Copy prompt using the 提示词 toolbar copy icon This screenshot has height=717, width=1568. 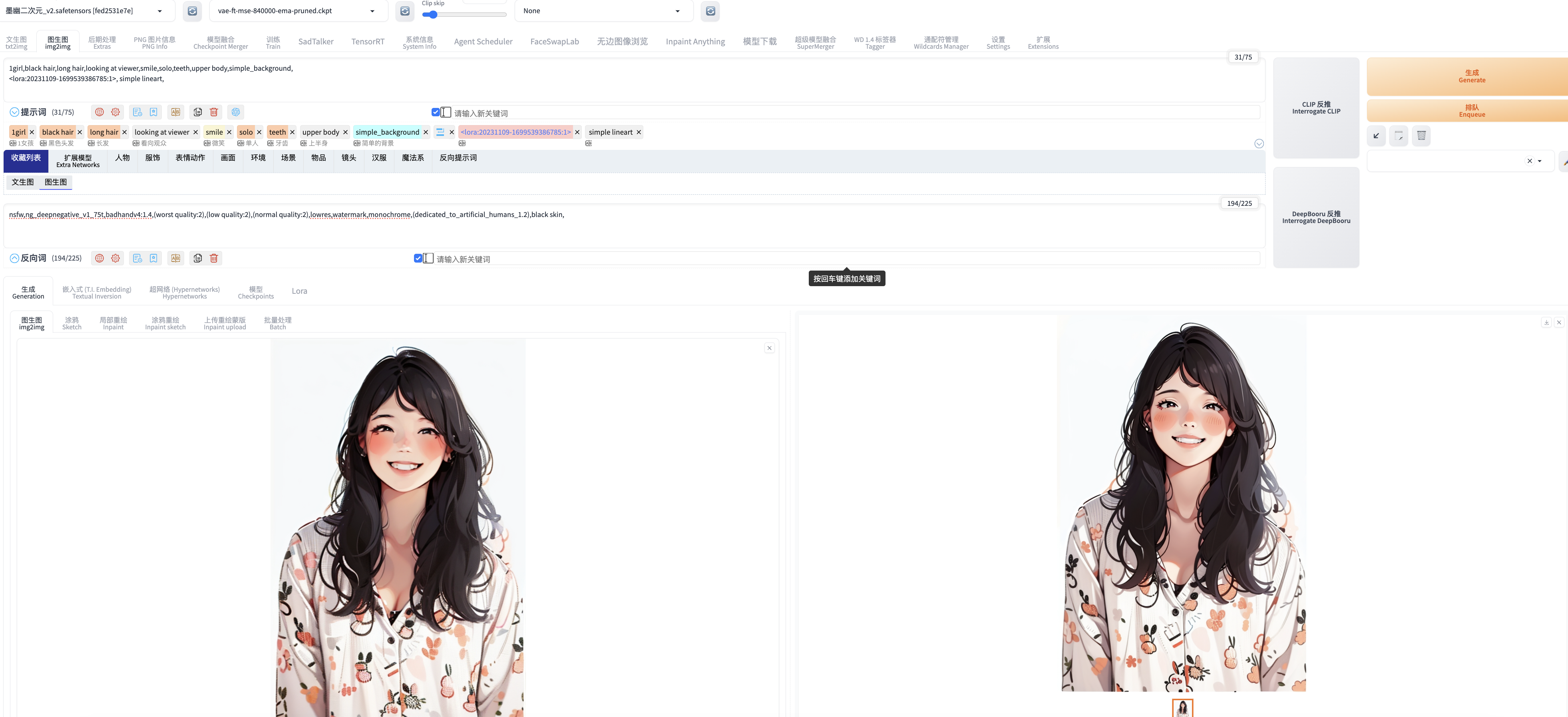click(198, 112)
